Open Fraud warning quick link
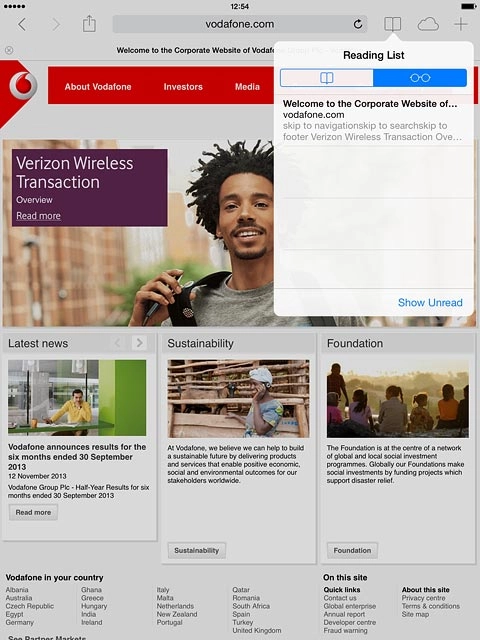Image resolution: width=480 pixels, height=640 pixels. pos(345,631)
